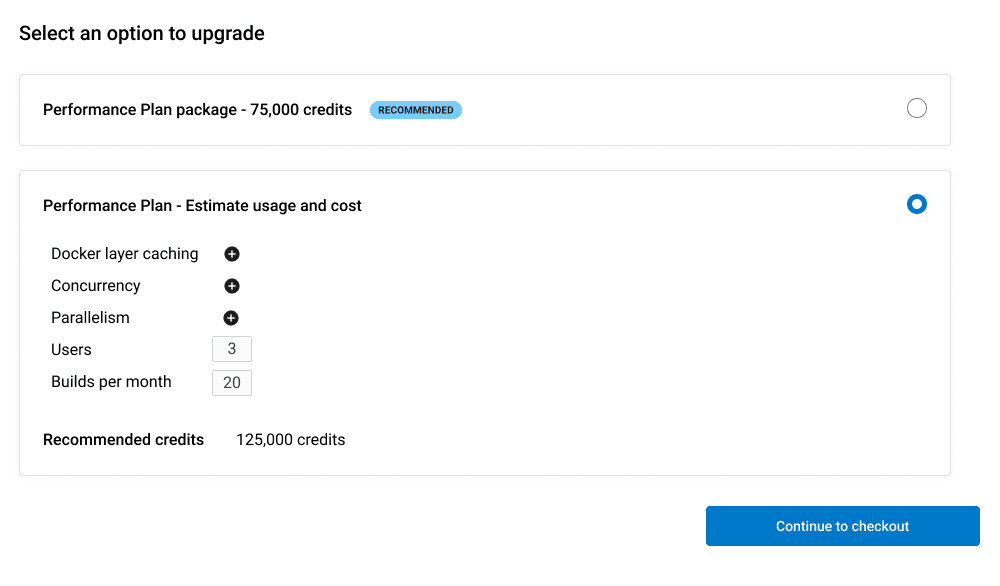The width and height of the screenshot is (1000, 586).
Task: Click the Parallelism label text
Action: point(90,318)
